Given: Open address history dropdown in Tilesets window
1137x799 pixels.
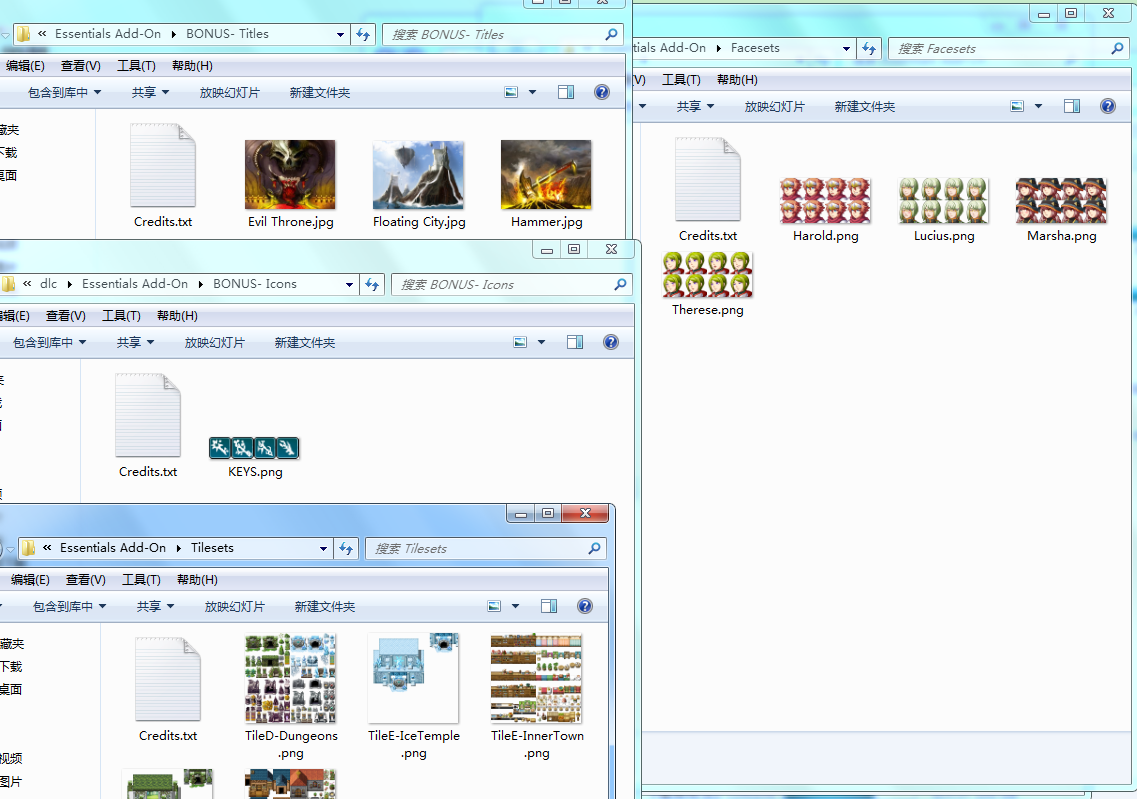Looking at the screenshot, I should (x=323, y=548).
